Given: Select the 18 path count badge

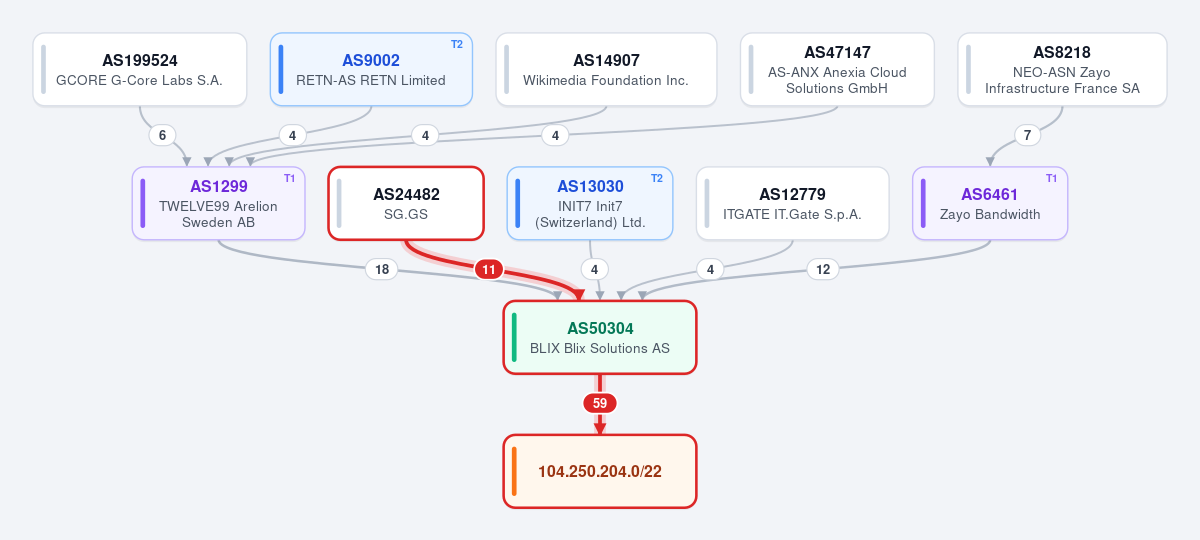Looking at the screenshot, I should click(380, 269).
